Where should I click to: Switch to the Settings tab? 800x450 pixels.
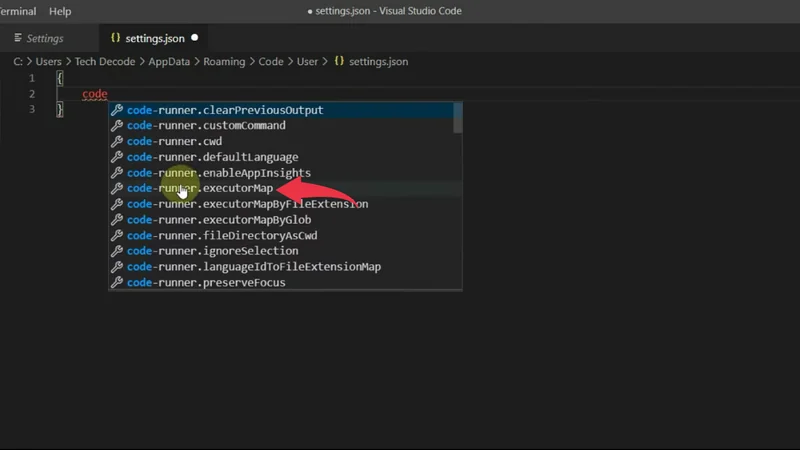pos(44,38)
